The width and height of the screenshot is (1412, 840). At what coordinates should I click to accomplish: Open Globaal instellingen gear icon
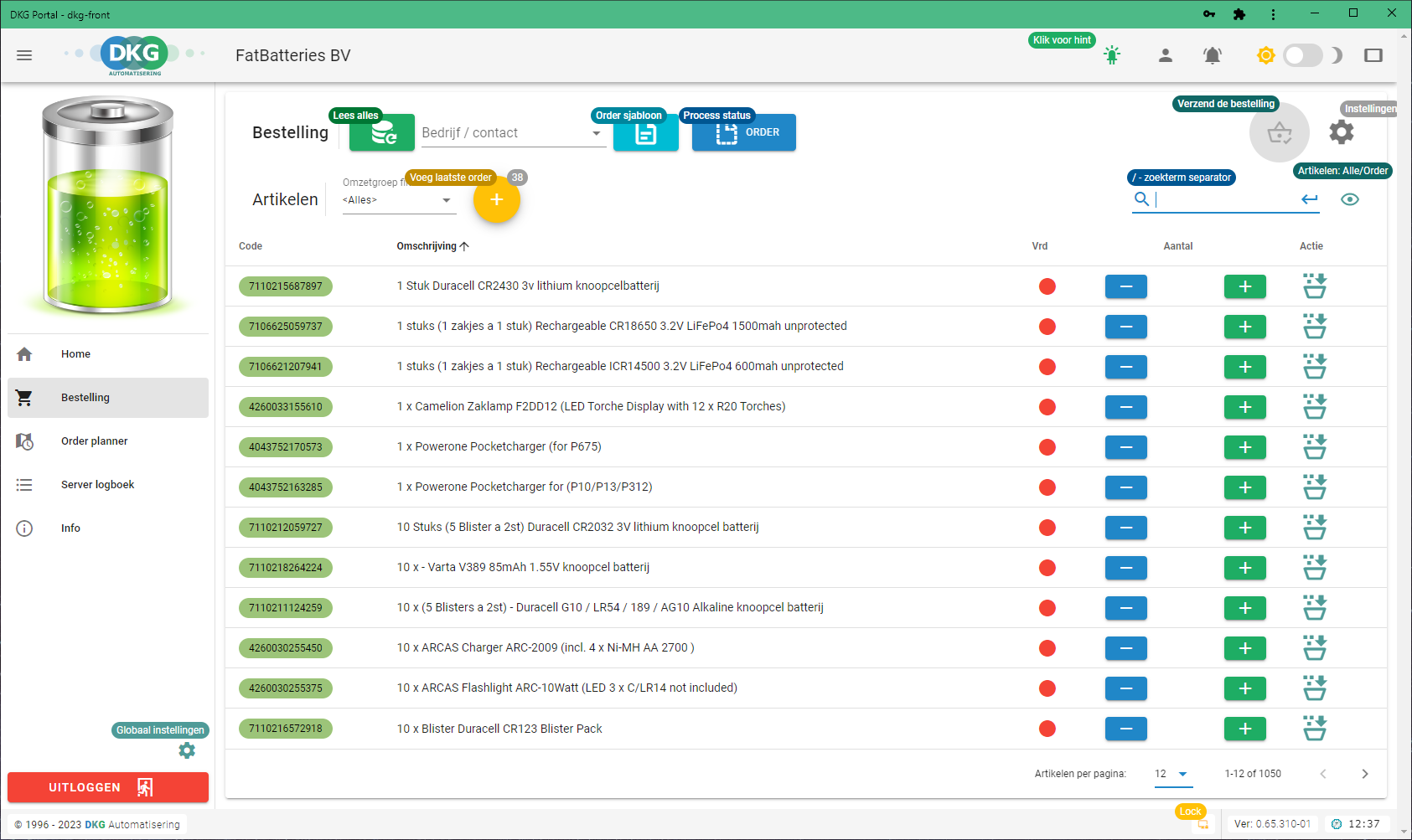click(187, 750)
